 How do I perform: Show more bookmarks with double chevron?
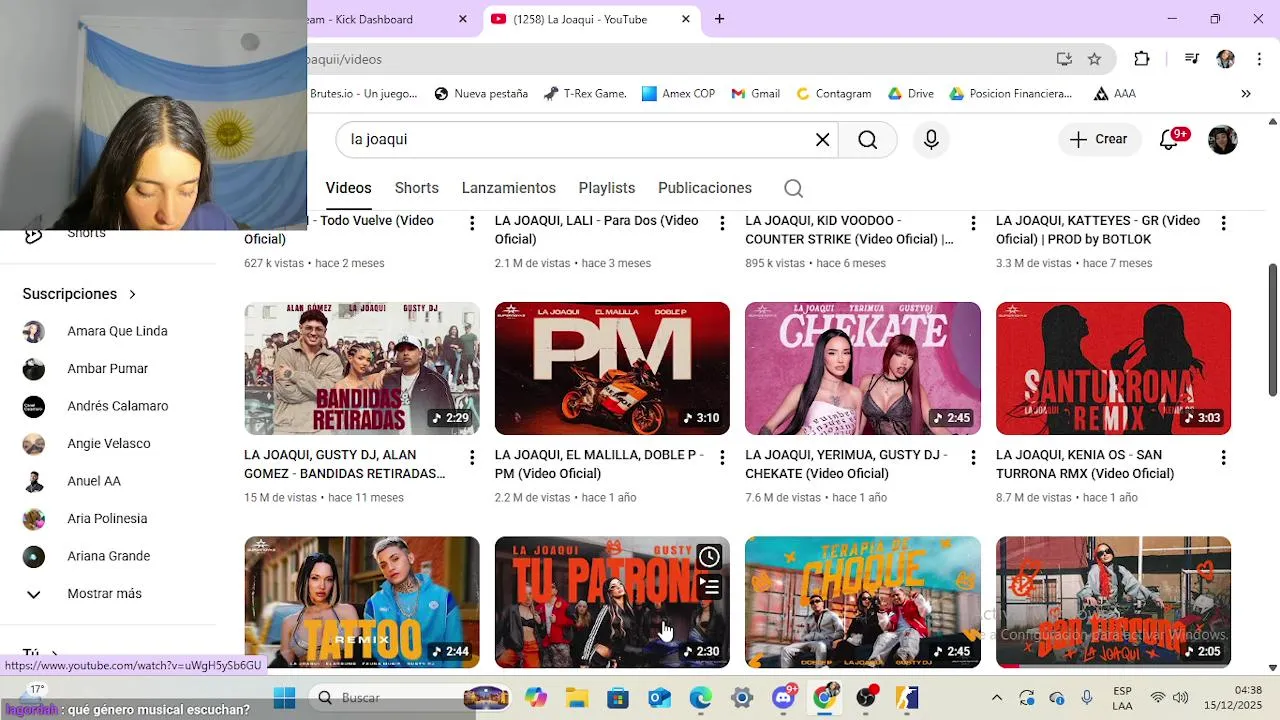coord(1246,94)
